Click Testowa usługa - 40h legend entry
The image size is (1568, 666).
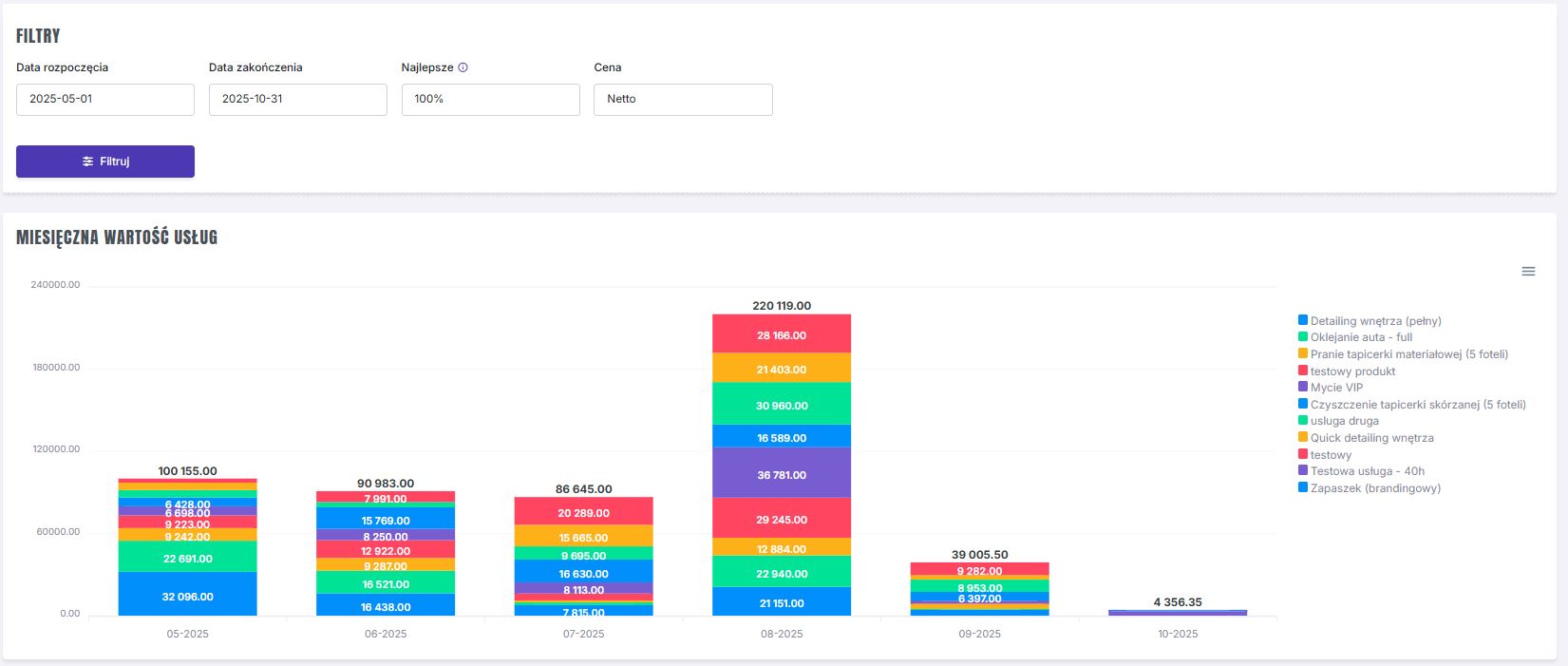[1367, 471]
